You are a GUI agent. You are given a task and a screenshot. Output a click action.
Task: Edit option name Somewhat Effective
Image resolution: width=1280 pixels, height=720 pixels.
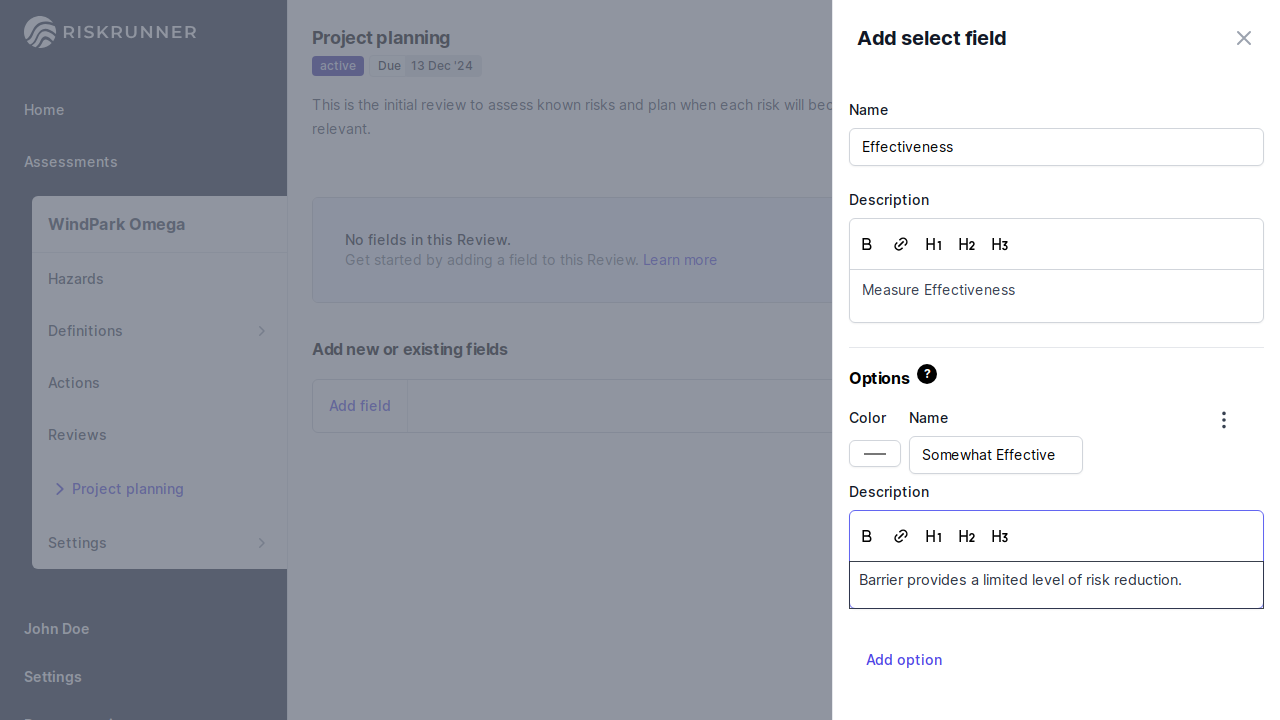pyautogui.click(x=996, y=455)
